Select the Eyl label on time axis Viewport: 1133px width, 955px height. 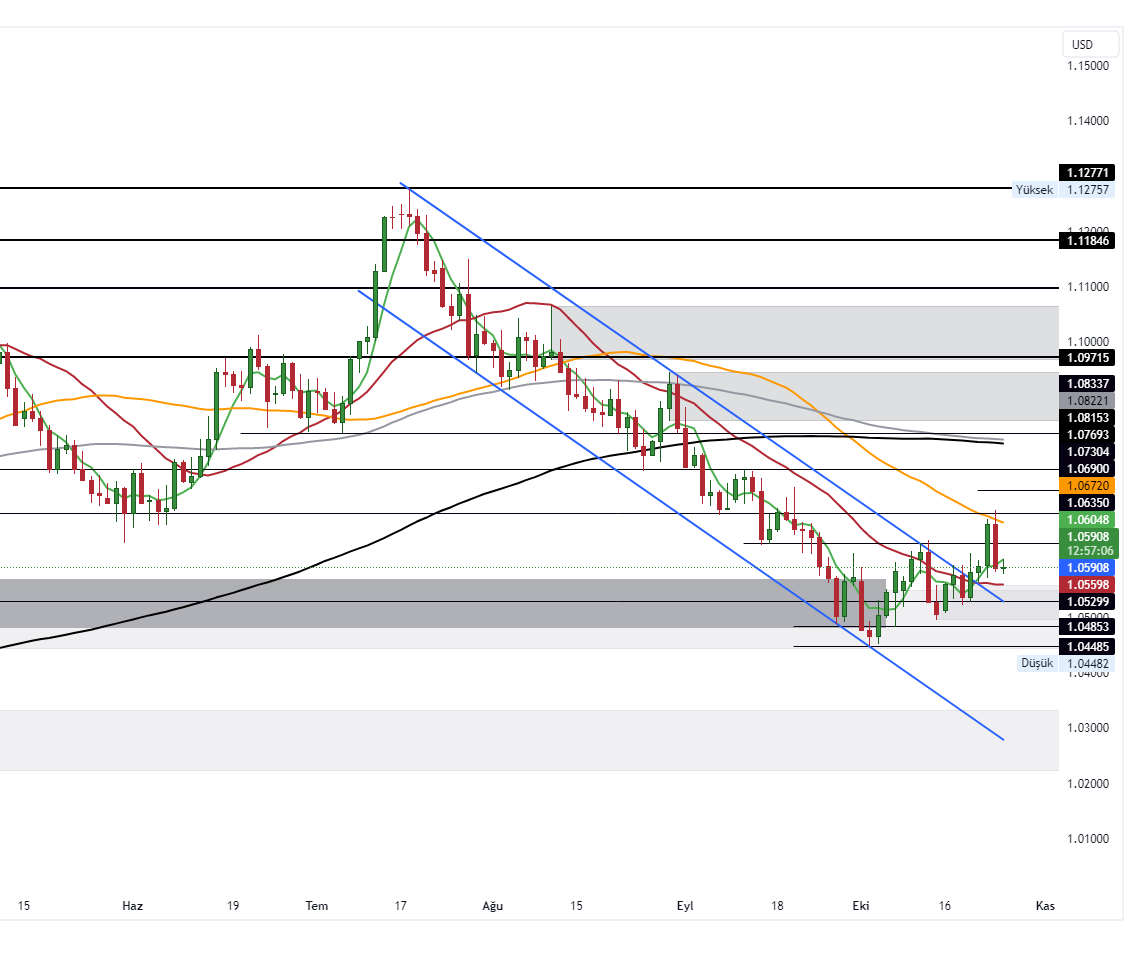click(x=685, y=906)
